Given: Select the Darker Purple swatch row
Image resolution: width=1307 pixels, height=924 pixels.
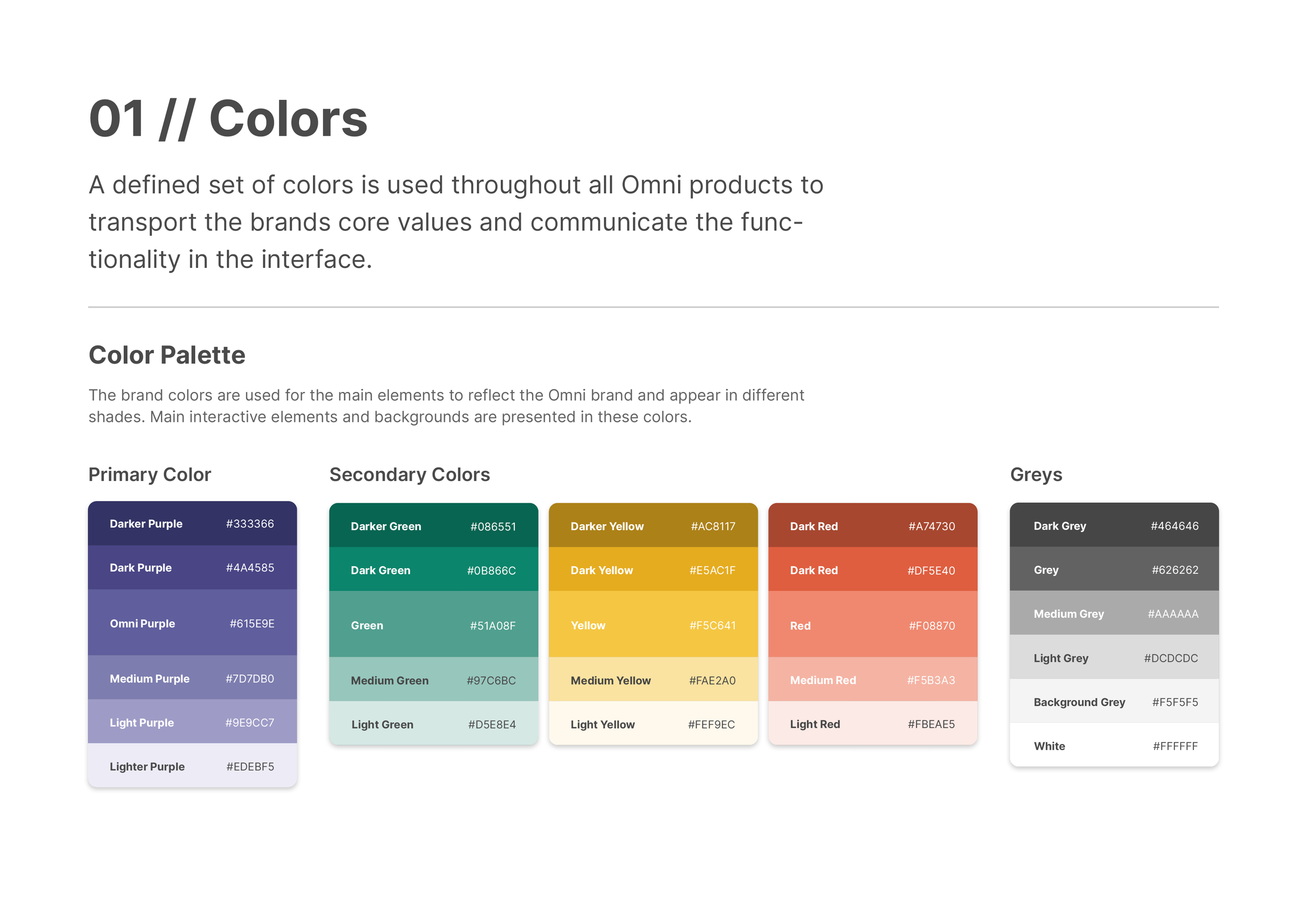Looking at the screenshot, I should pos(192,523).
